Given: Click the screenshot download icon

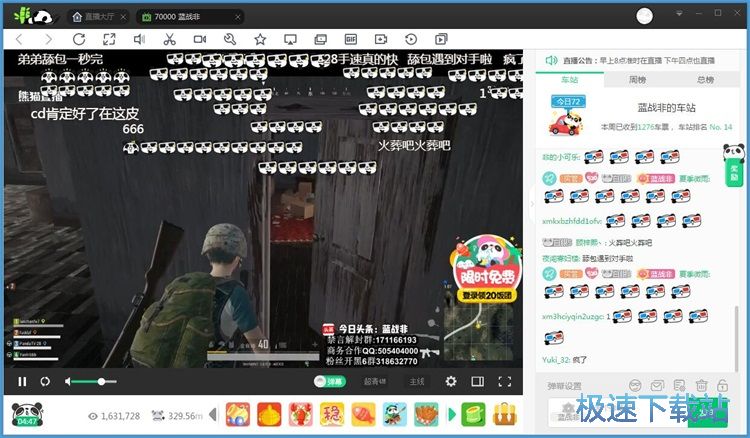Looking at the screenshot, I should click(381, 39).
